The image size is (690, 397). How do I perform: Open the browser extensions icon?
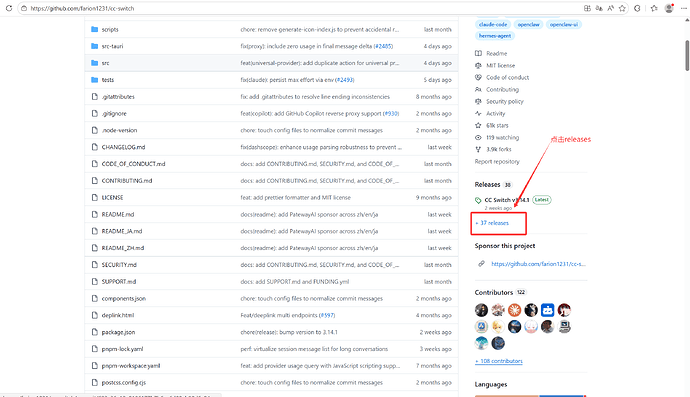point(637,8)
